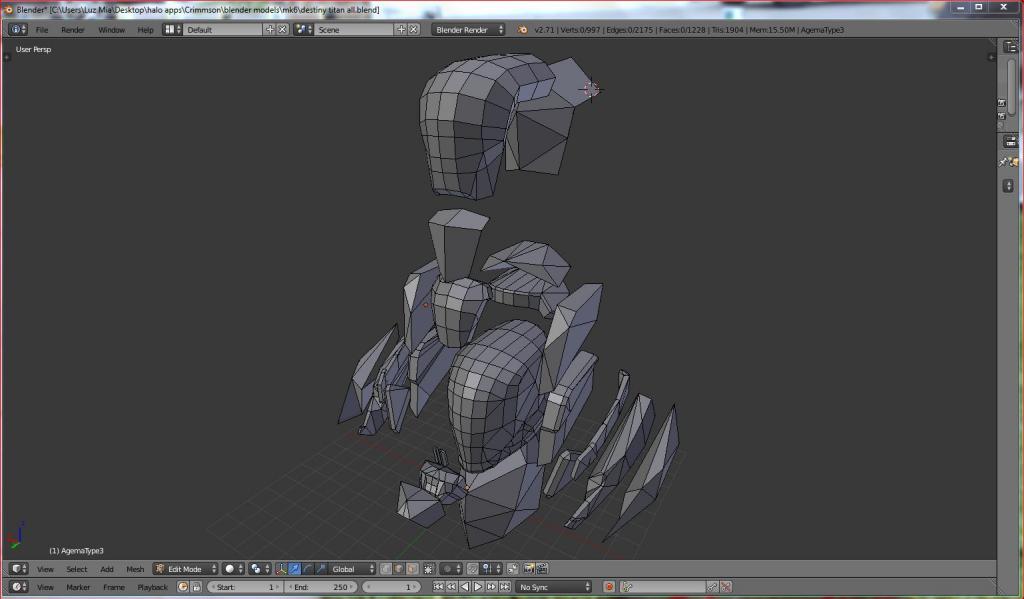The image size is (1024, 599).
Task: Toggle limit selection to visible
Action: click(429, 569)
